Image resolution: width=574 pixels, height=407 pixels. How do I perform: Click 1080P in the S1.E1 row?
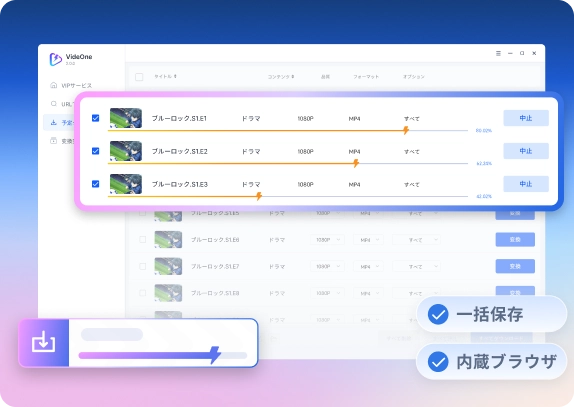[x=305, y=119]
